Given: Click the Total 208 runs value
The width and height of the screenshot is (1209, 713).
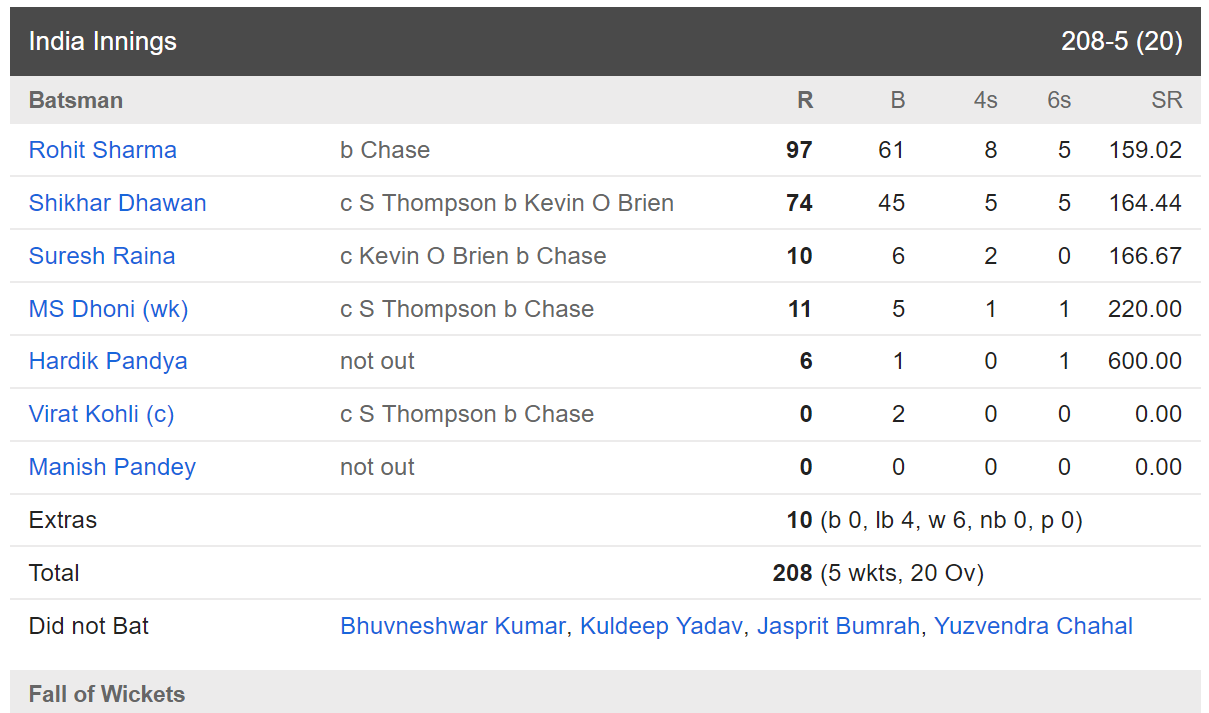Looking at the screenshot, I should (792, 573).
